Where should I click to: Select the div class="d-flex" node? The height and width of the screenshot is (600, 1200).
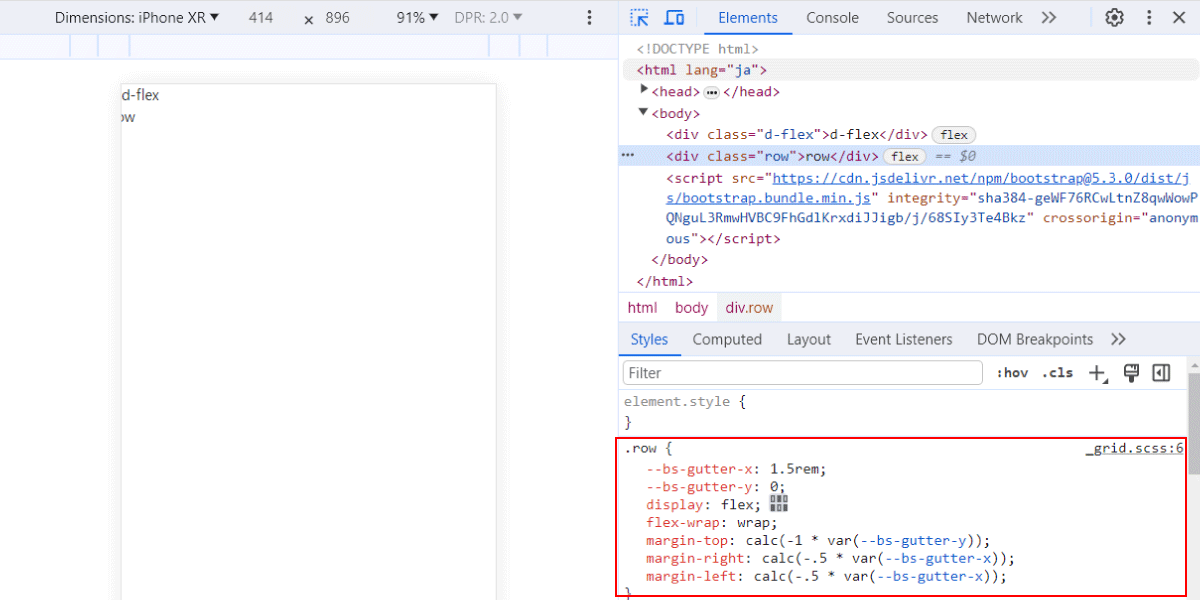click(797, 135)
